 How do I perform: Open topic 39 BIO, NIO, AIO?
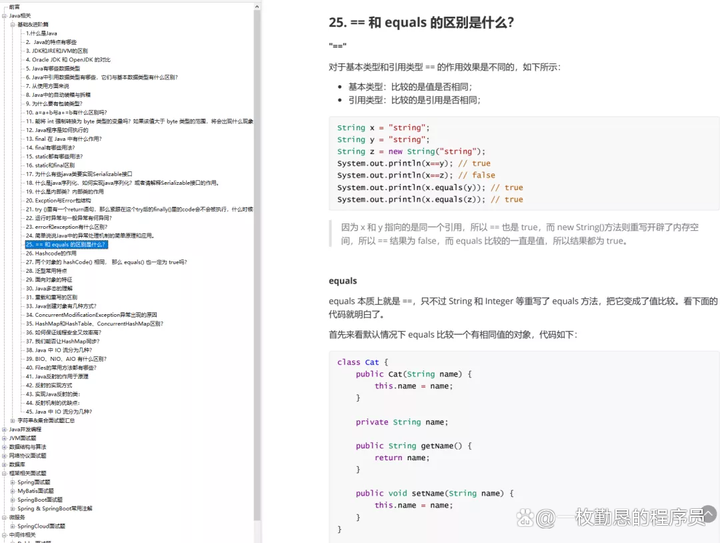(x=66, y=359)
